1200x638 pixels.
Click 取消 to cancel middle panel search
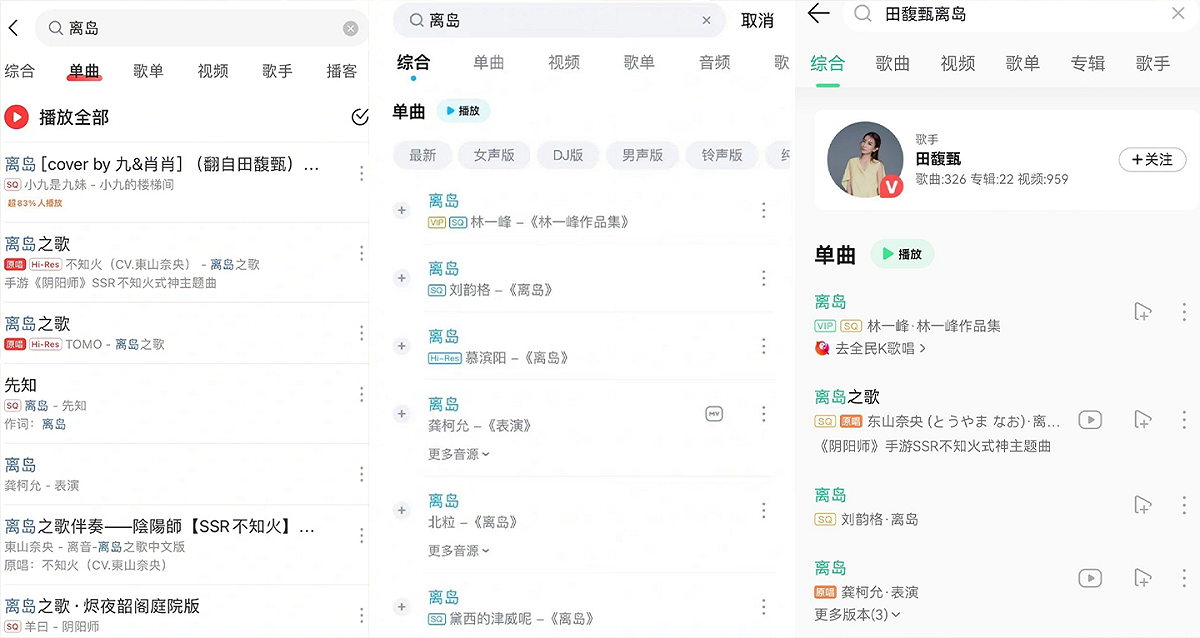[x=757, y=20]
